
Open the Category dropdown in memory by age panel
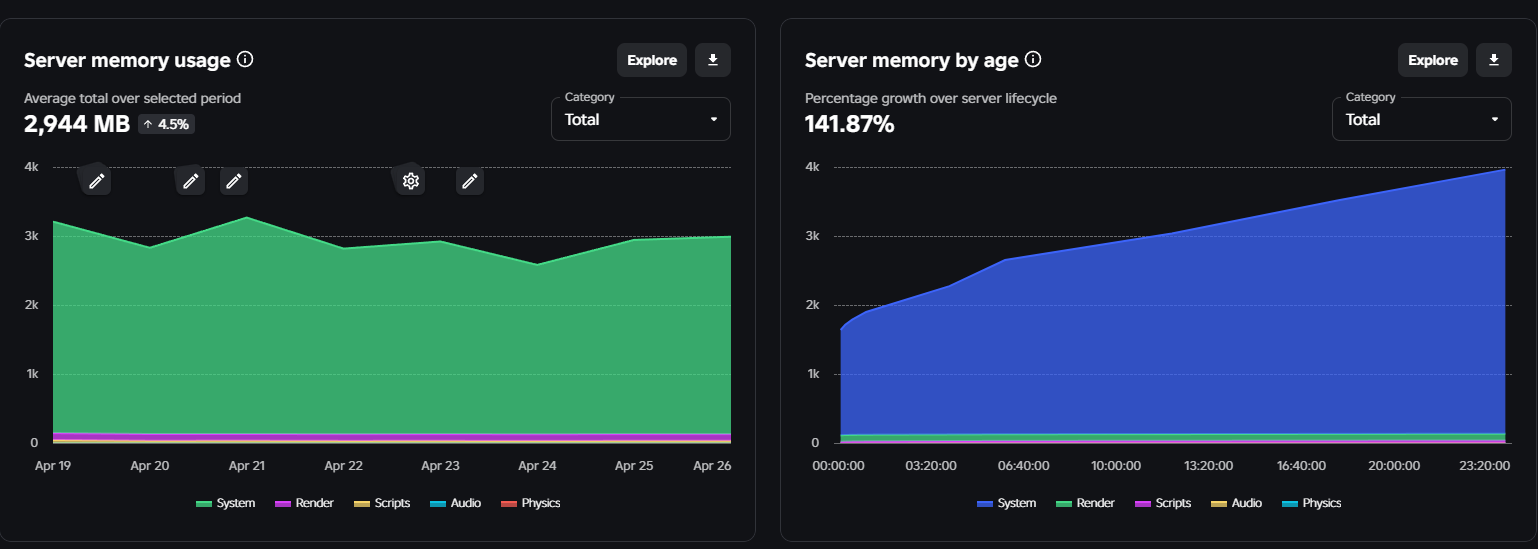(1420, 120)
